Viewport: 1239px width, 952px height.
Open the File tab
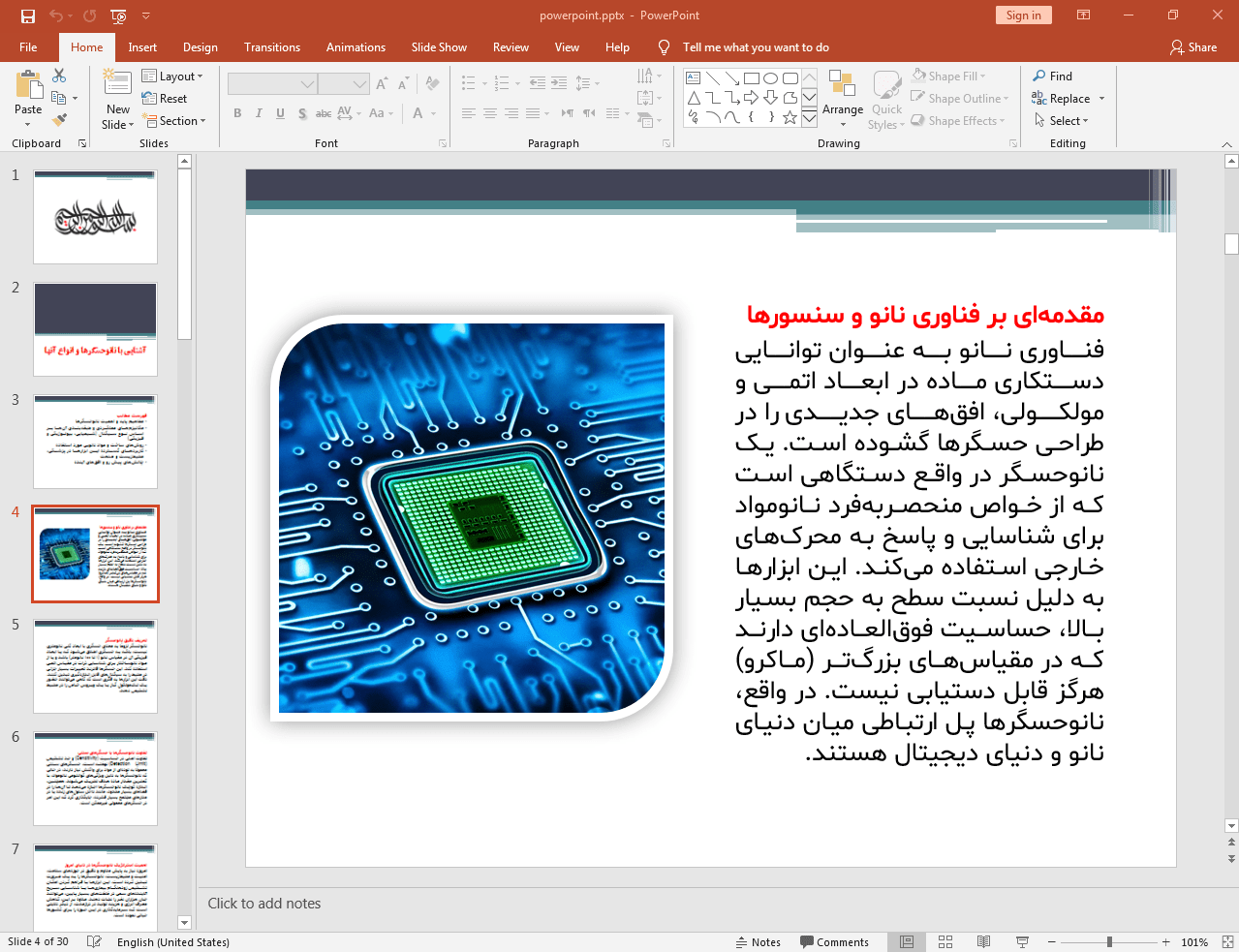28,46
